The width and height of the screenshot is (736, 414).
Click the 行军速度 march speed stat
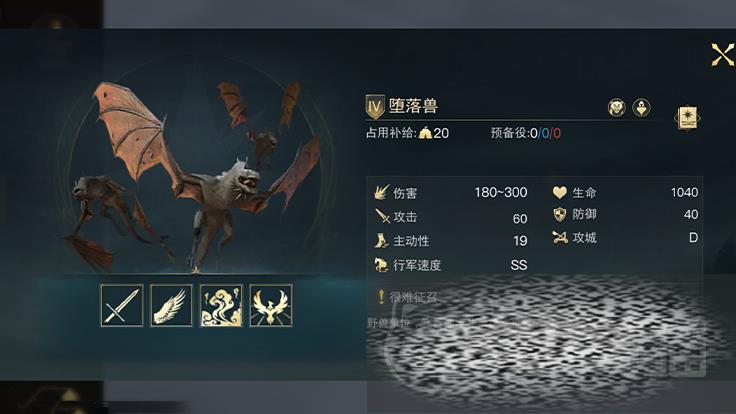click(x=451, y=265)
